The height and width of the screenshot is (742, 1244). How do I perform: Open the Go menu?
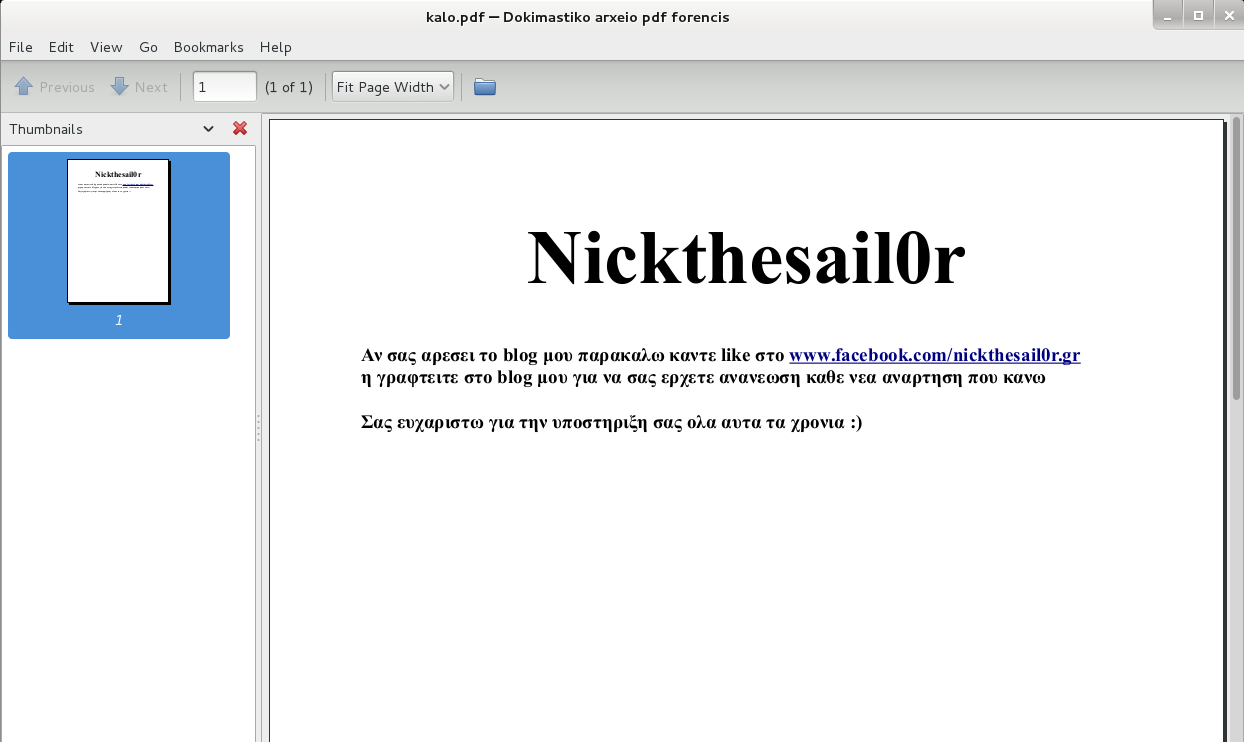(148, 47)
